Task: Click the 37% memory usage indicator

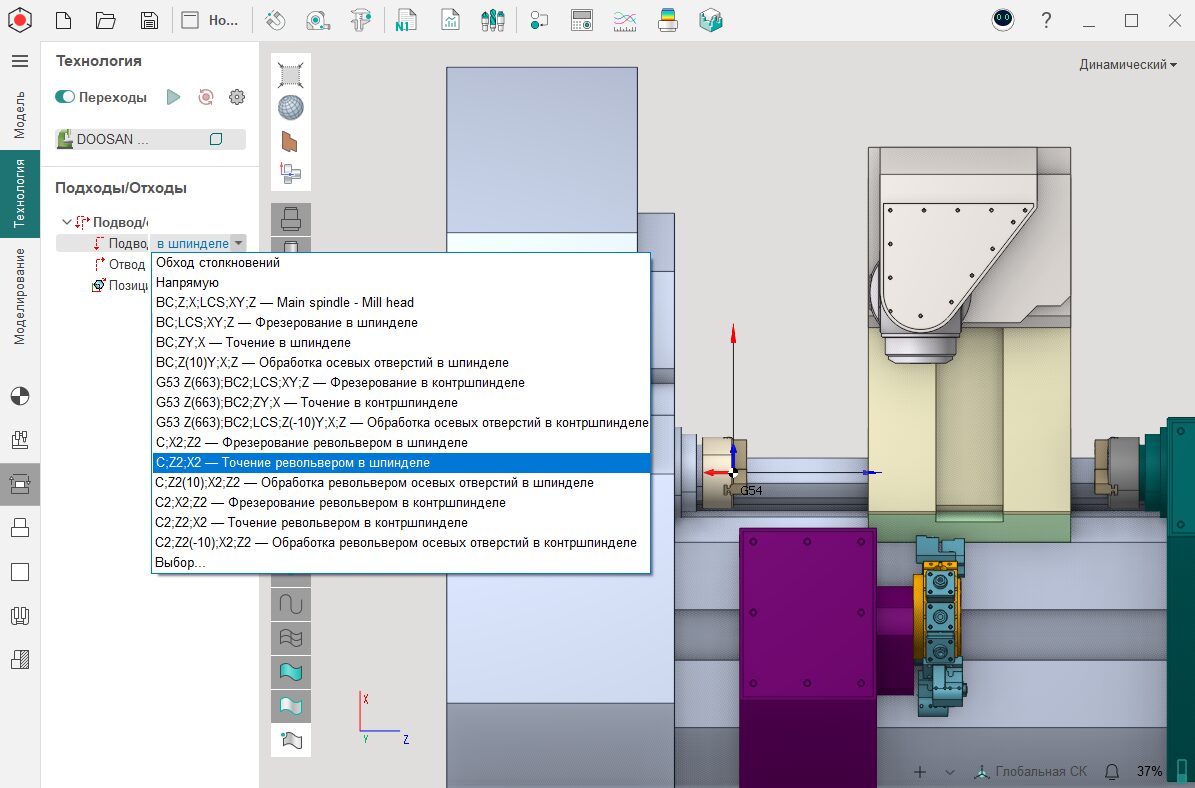Action: tap(1149, 771)
